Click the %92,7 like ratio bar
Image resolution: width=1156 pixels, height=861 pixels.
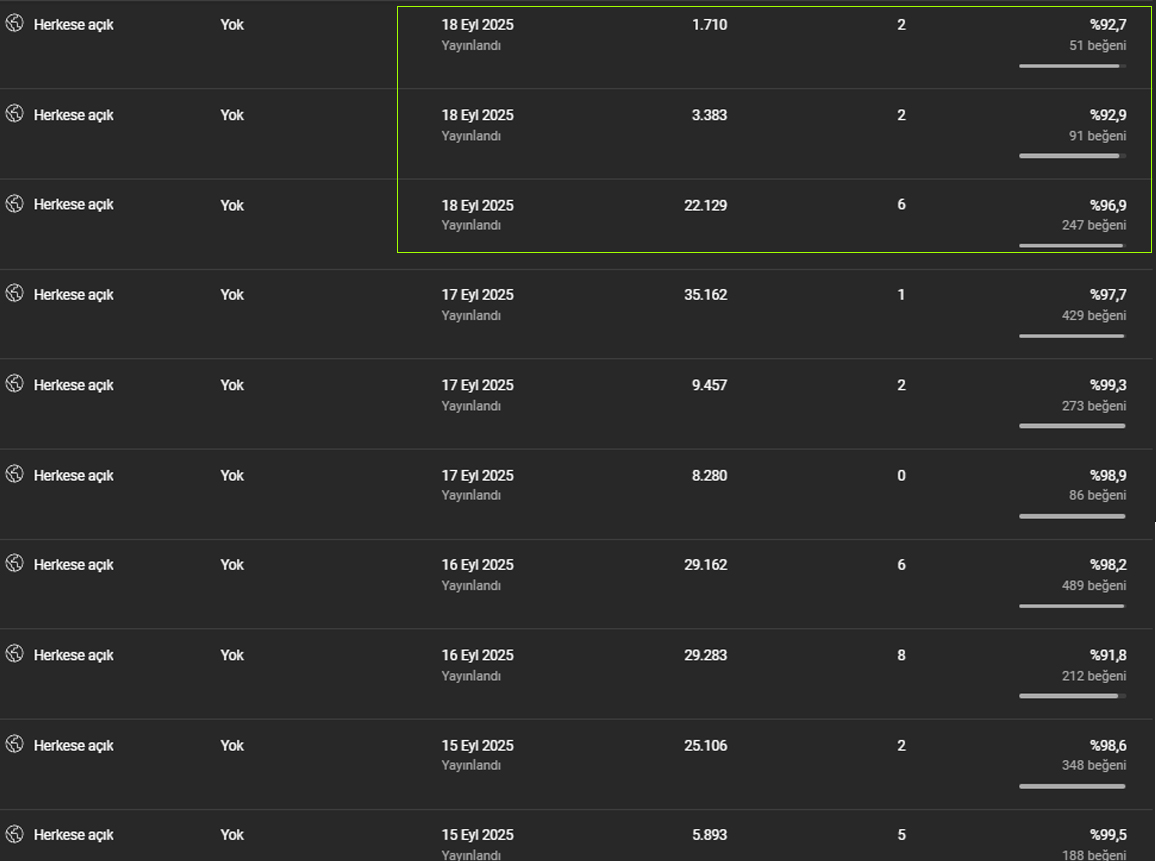pos(1072,66)
